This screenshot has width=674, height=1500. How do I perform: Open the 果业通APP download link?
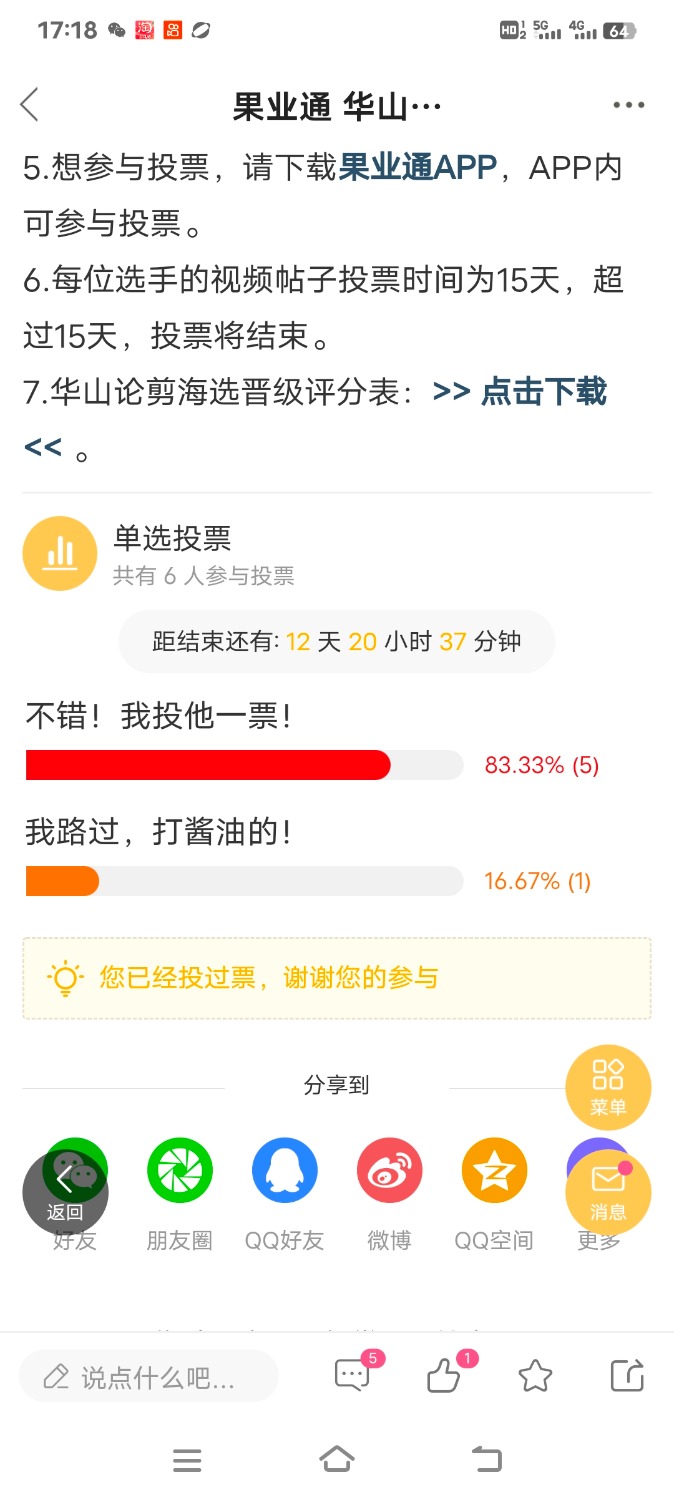point(418,168)
